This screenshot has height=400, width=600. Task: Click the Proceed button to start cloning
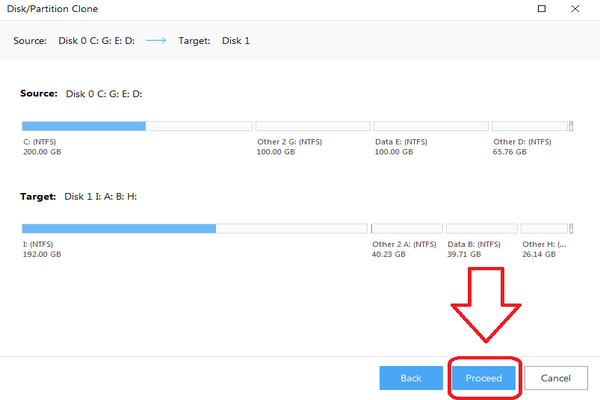(484, 378)
